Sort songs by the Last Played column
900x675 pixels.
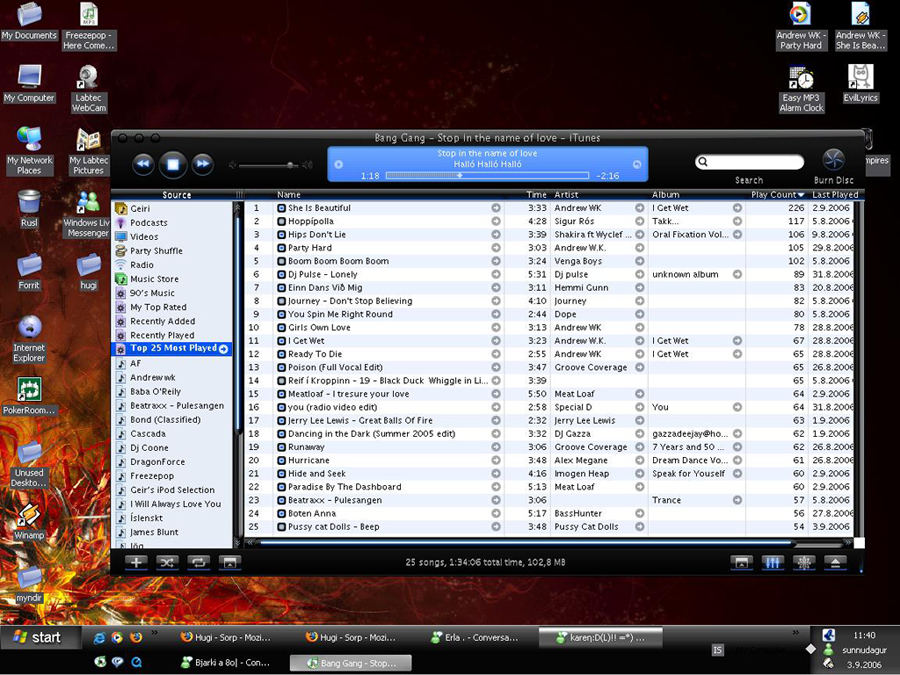tap(835, 195)
